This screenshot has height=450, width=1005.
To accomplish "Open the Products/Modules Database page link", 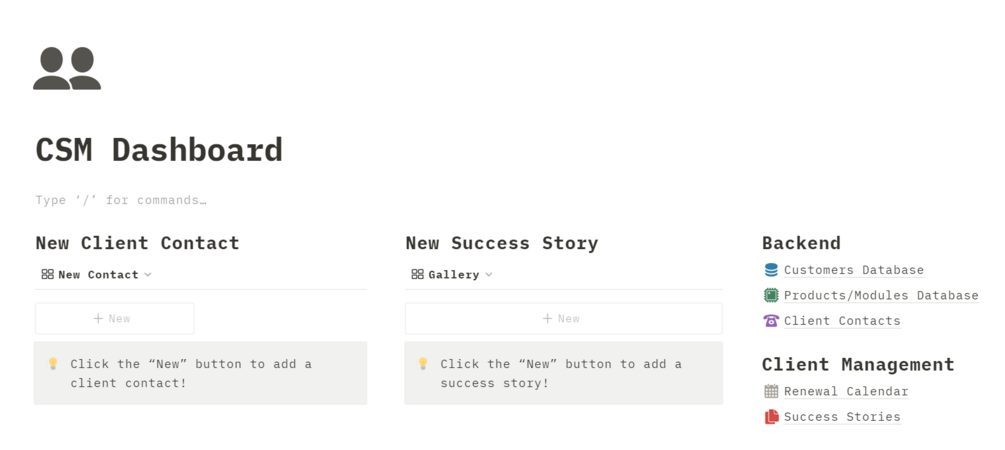I will pyautogui.click(x=880, y=295).
